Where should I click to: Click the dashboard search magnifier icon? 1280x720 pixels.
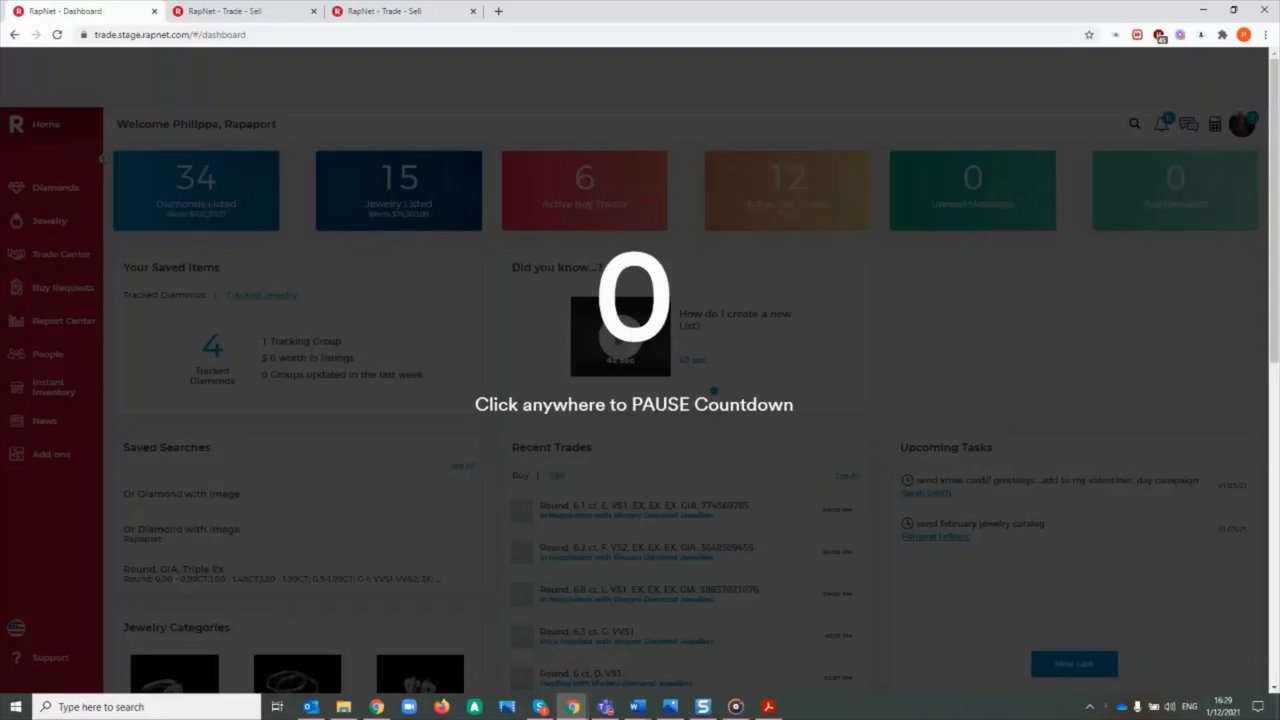pos(1134,124)
